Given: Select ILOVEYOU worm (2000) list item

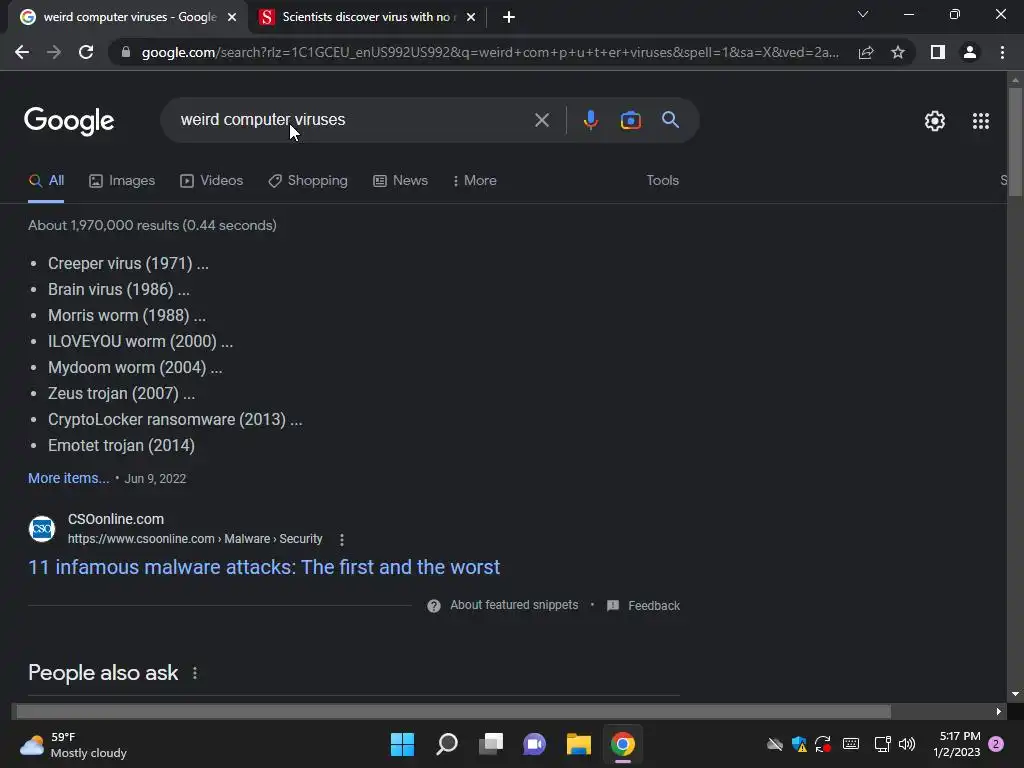Looking at the screenshot, I should (140, 341).
